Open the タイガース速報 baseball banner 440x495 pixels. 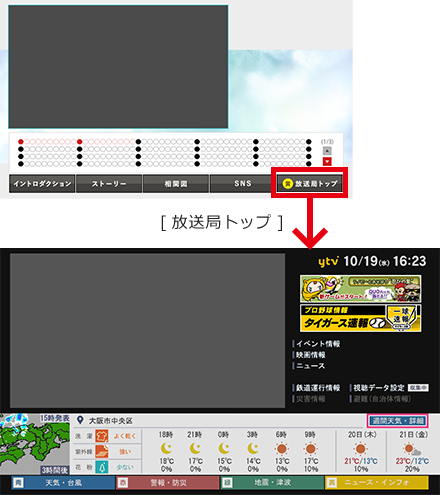360,318
